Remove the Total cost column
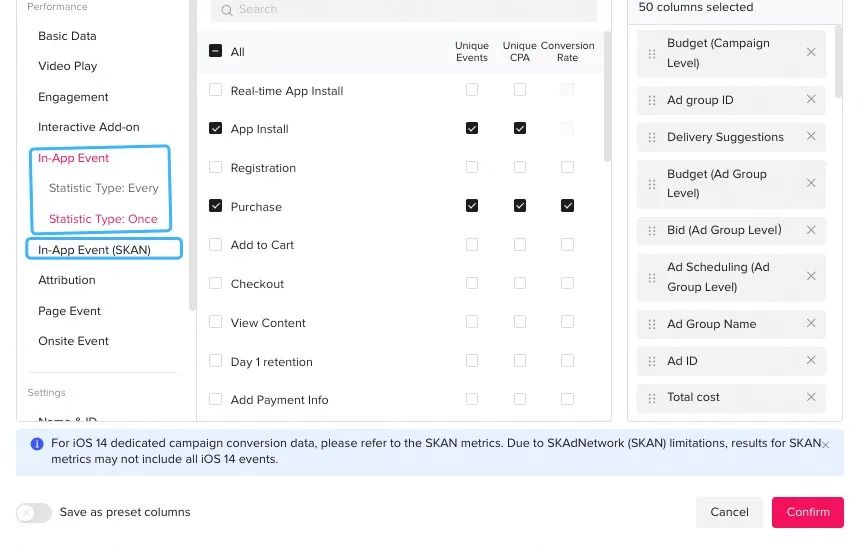Viewport: 861px width, 547px height. pos(811,397)
